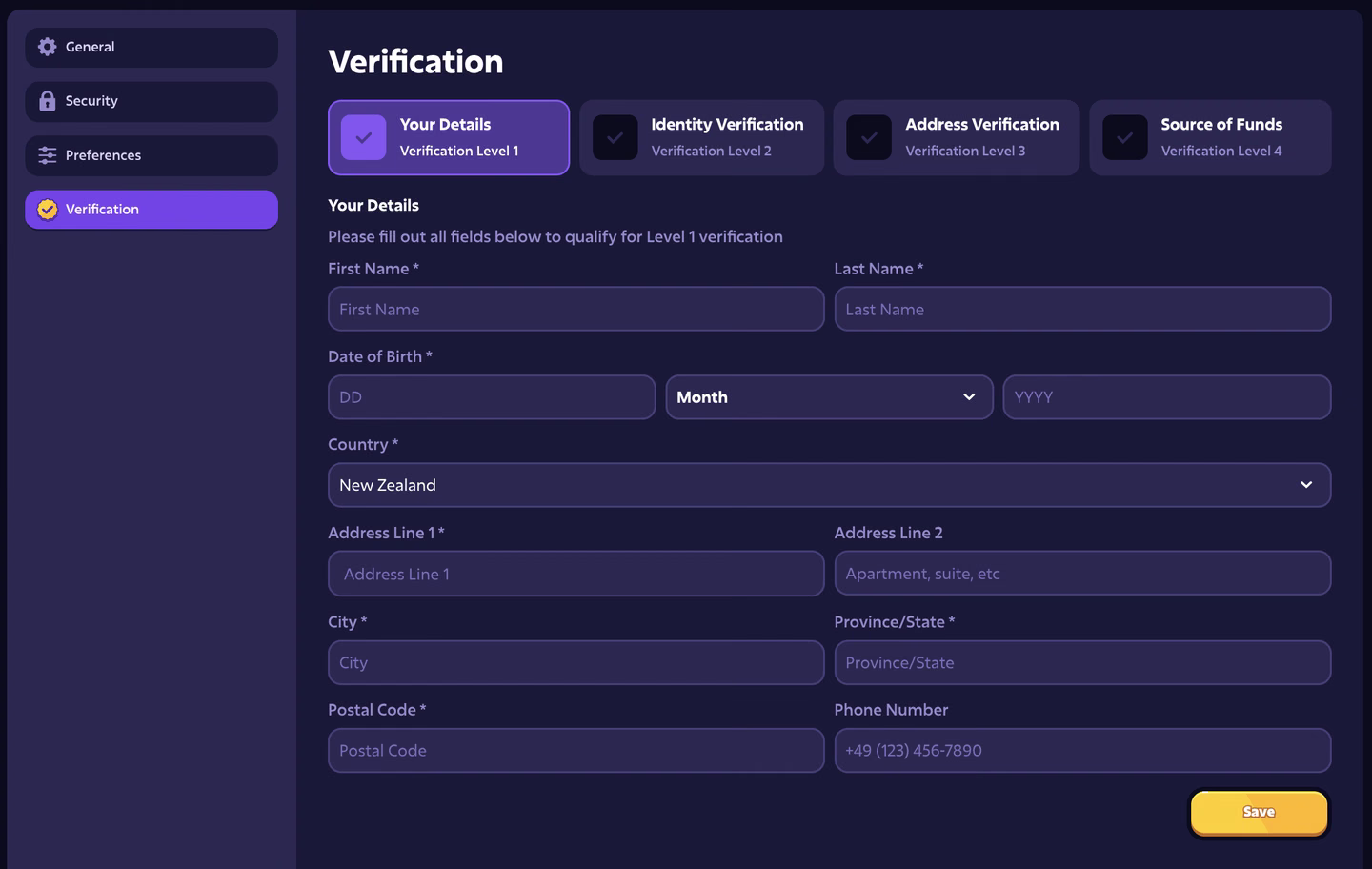Click the 'Please fill out all fields' instruction text
The width and height of the screenshot is (1372, 869).
(x=555, y=236)
